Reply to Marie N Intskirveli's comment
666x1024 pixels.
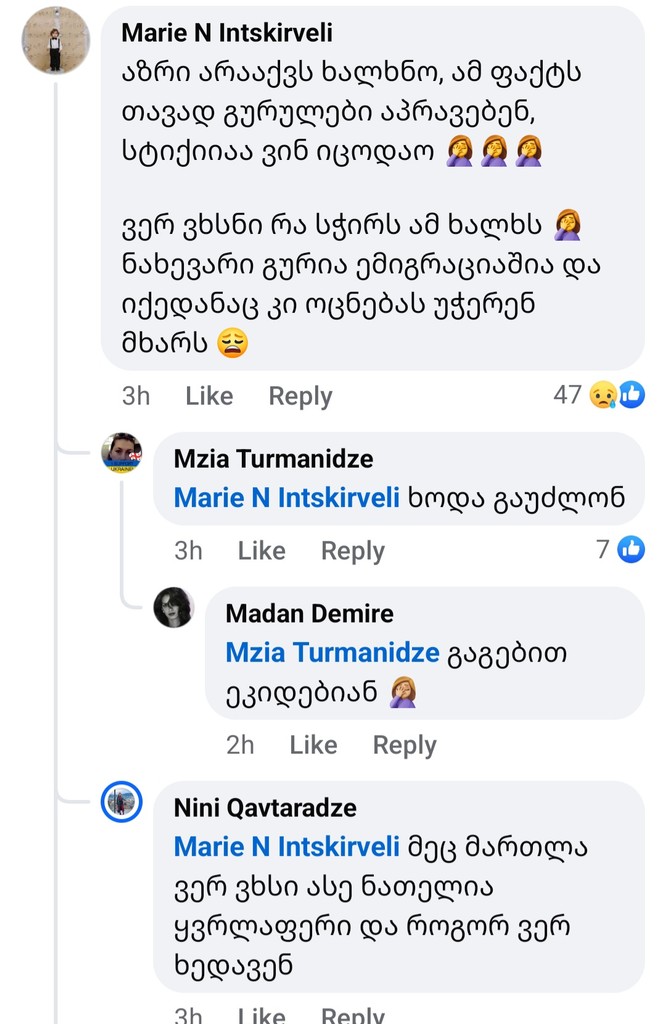coord(300,396)
